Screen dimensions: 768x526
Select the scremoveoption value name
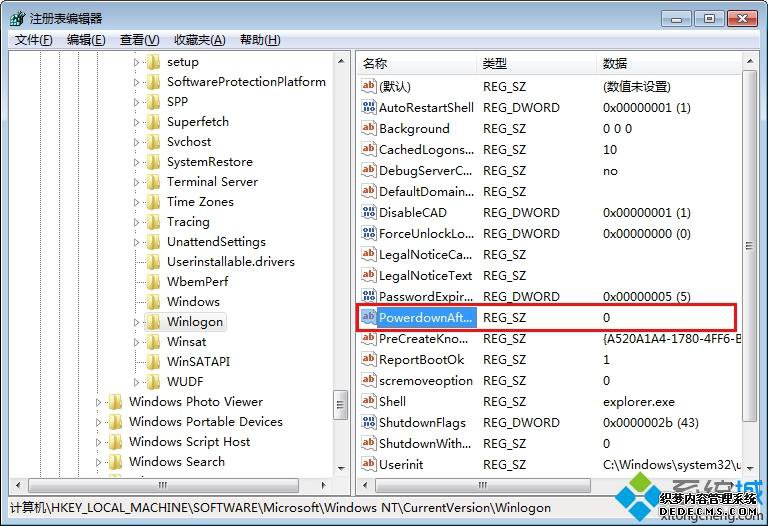point(426,381)
